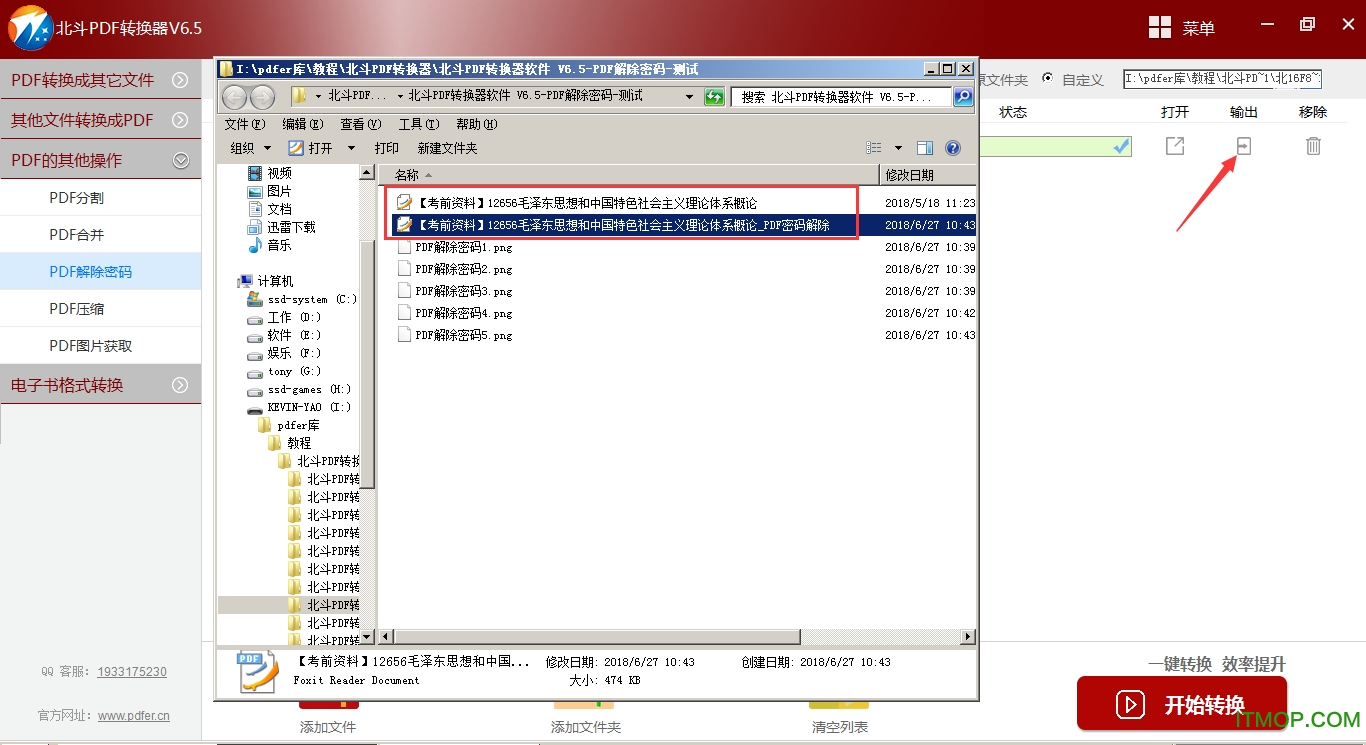Viewport: 1366px width, 745px height.
Task: Select the 自定义 radio button
Action: click(1047, 78)
